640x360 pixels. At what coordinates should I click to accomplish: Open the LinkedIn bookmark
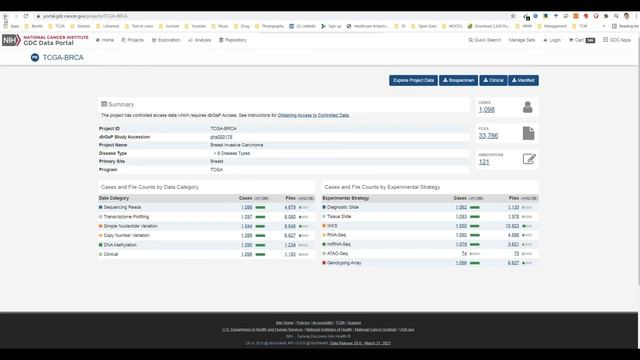302,26
